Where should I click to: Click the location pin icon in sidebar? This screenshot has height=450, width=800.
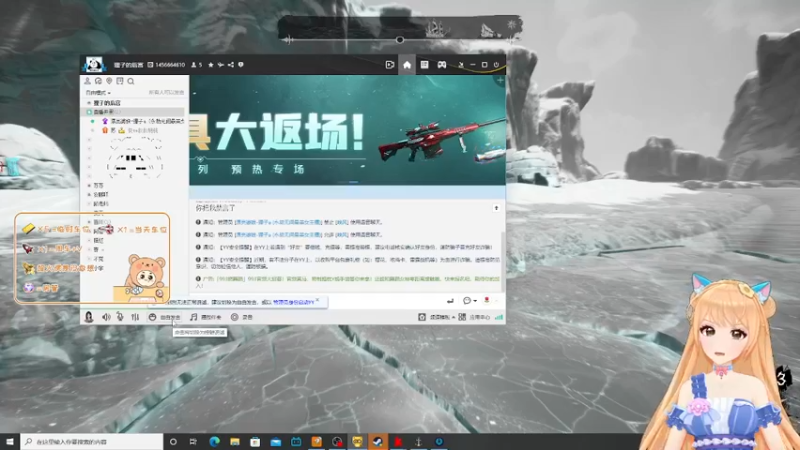coord(109,81)
